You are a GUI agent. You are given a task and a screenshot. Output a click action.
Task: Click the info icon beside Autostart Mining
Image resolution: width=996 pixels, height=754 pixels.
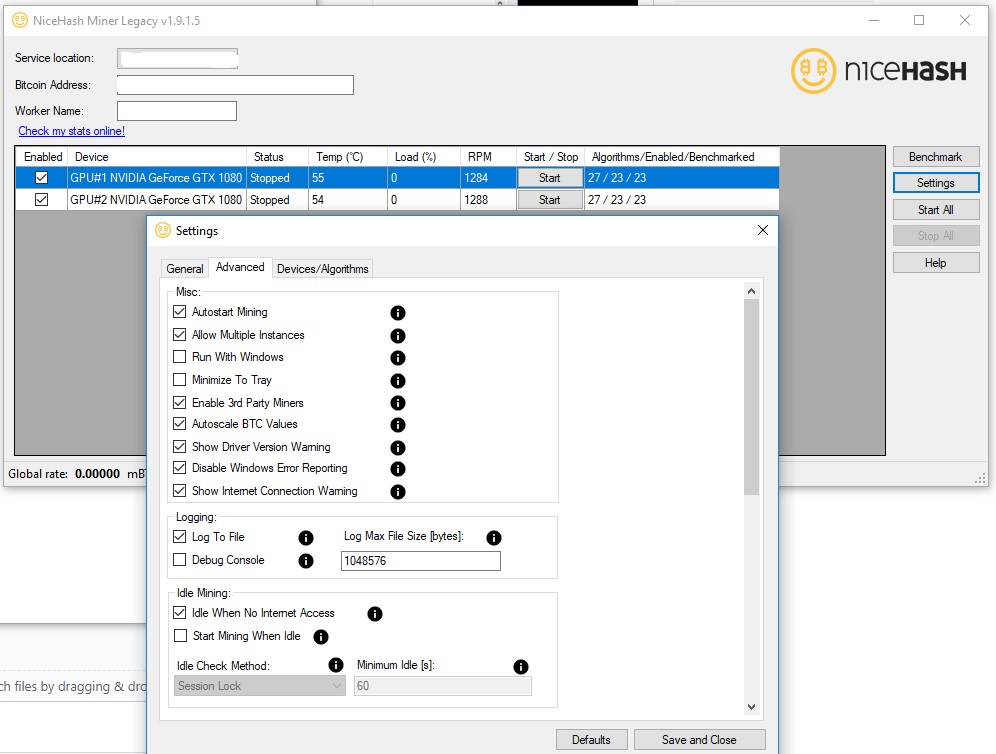pos(397,312)
